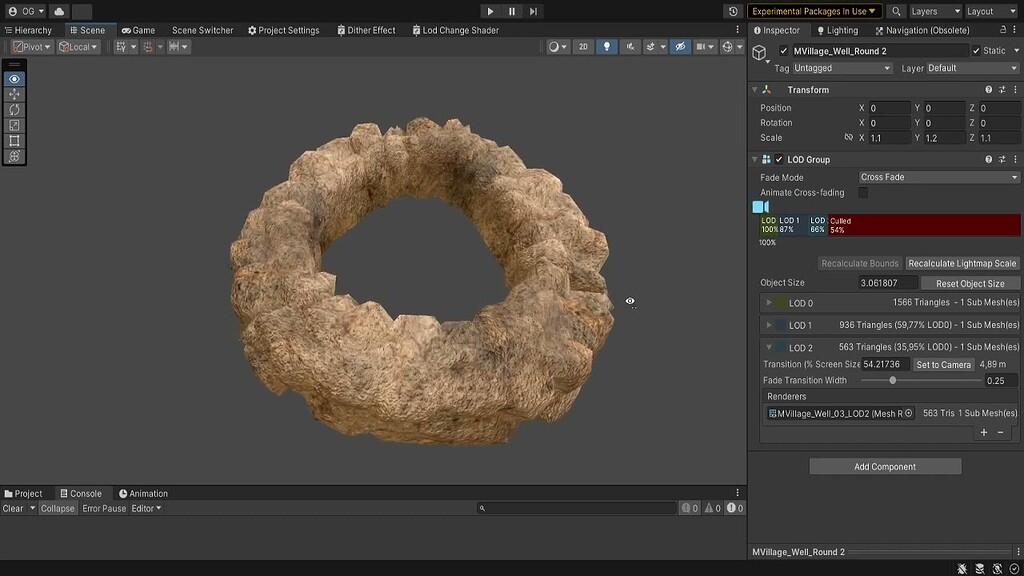This screenshot has width=1024, height=576.
Task: Toggle Scene view lighting with the bulb icon
Action: point(606,46)
